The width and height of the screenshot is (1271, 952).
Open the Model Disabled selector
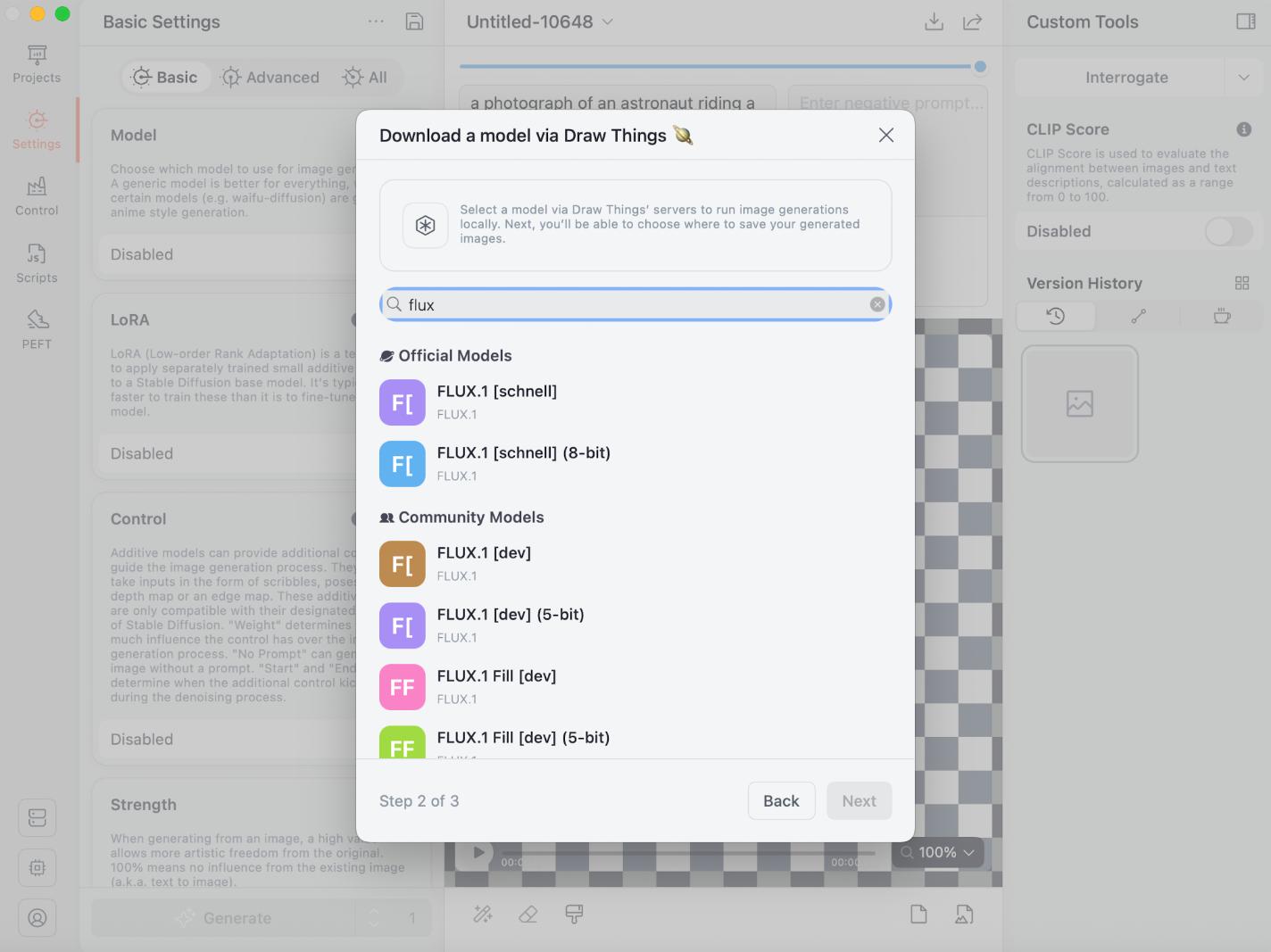[x=228, y=254]
